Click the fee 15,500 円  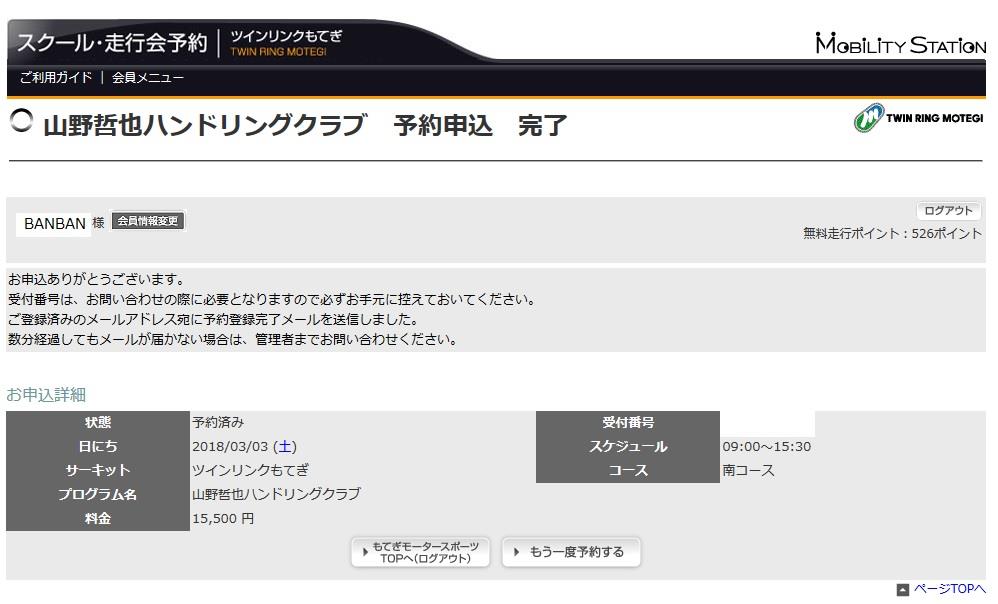tap(223, 519)
